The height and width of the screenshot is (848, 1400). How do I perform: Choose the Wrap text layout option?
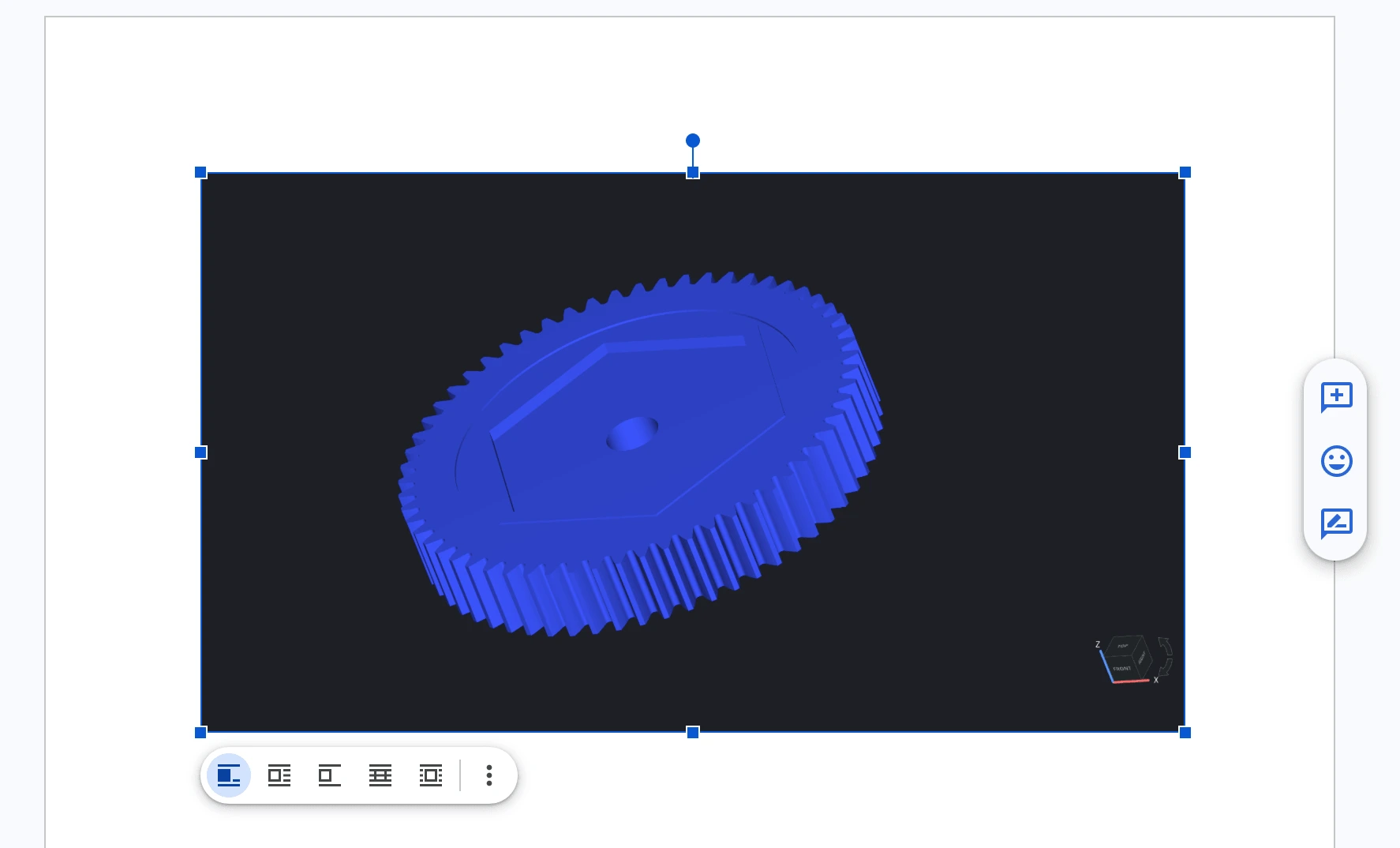tap(279, 775)
